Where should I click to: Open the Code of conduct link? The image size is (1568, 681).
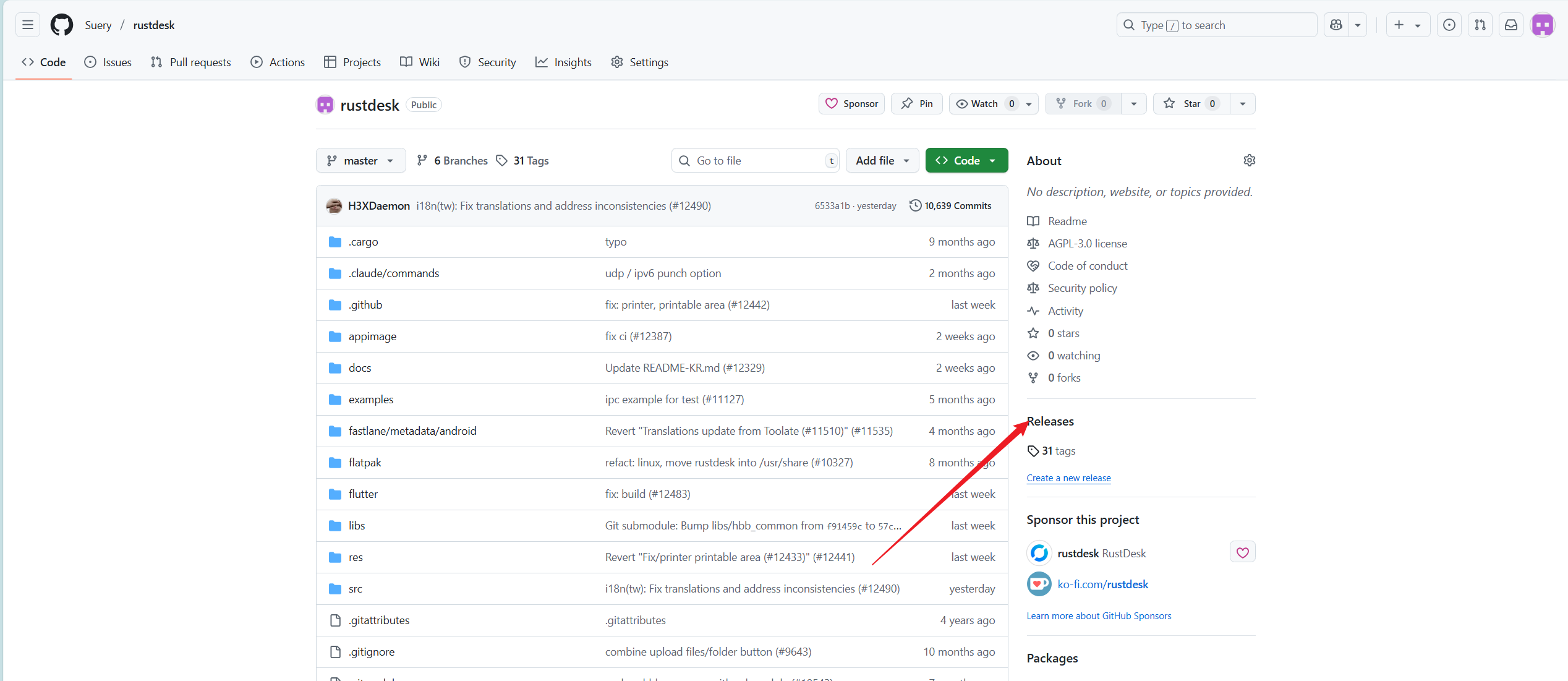tap(1078, 266)
